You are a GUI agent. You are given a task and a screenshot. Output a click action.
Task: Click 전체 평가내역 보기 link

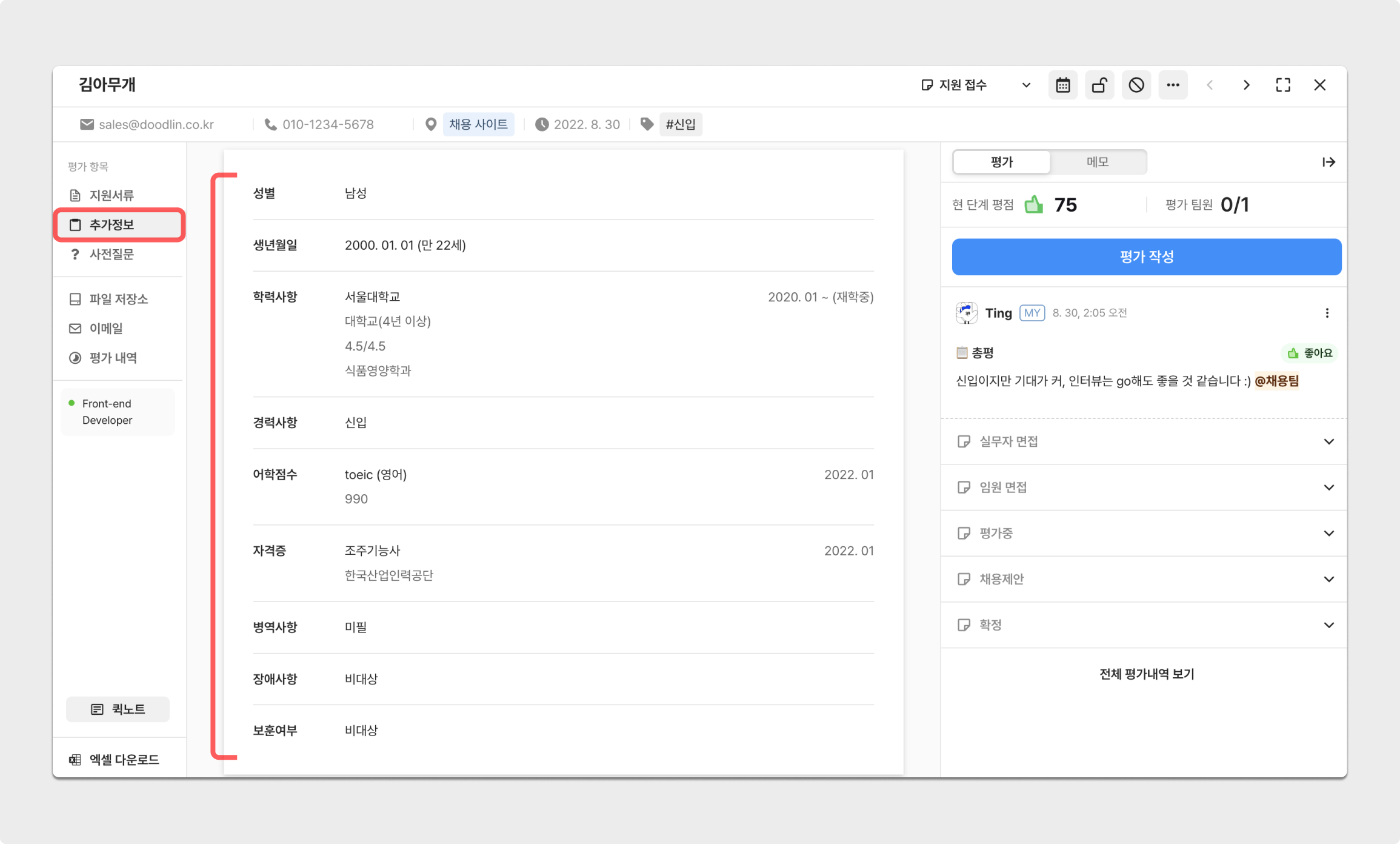(x=1146, y=674)
